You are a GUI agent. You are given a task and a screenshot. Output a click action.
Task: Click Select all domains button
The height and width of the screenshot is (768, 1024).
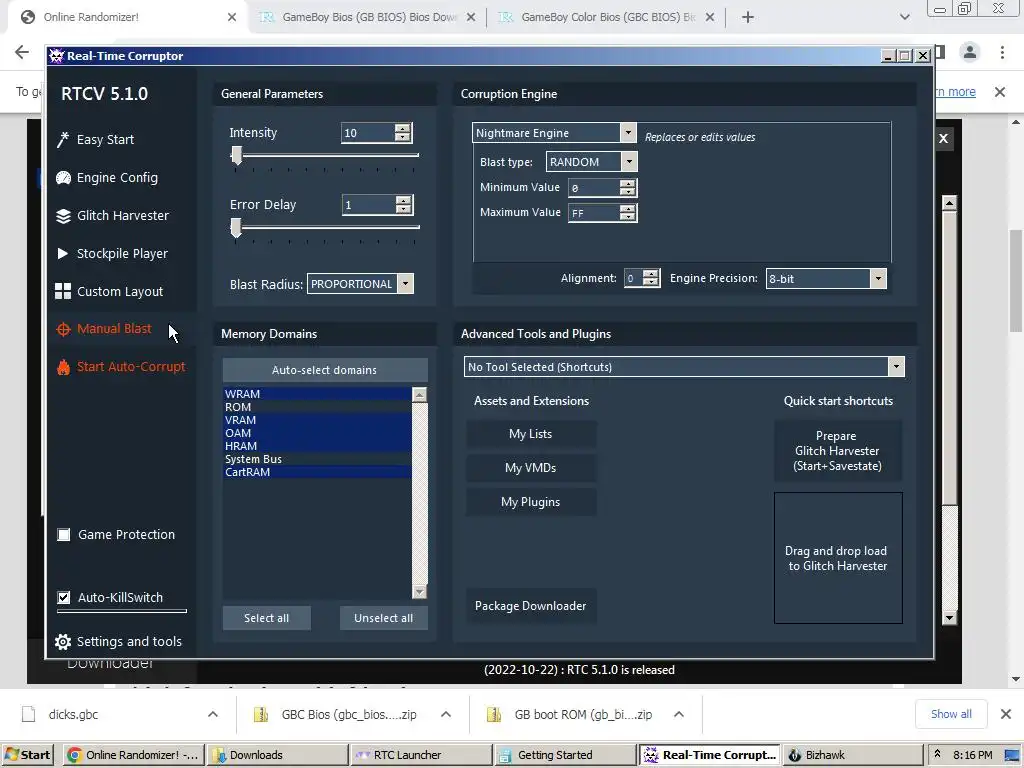click(266, 618)
